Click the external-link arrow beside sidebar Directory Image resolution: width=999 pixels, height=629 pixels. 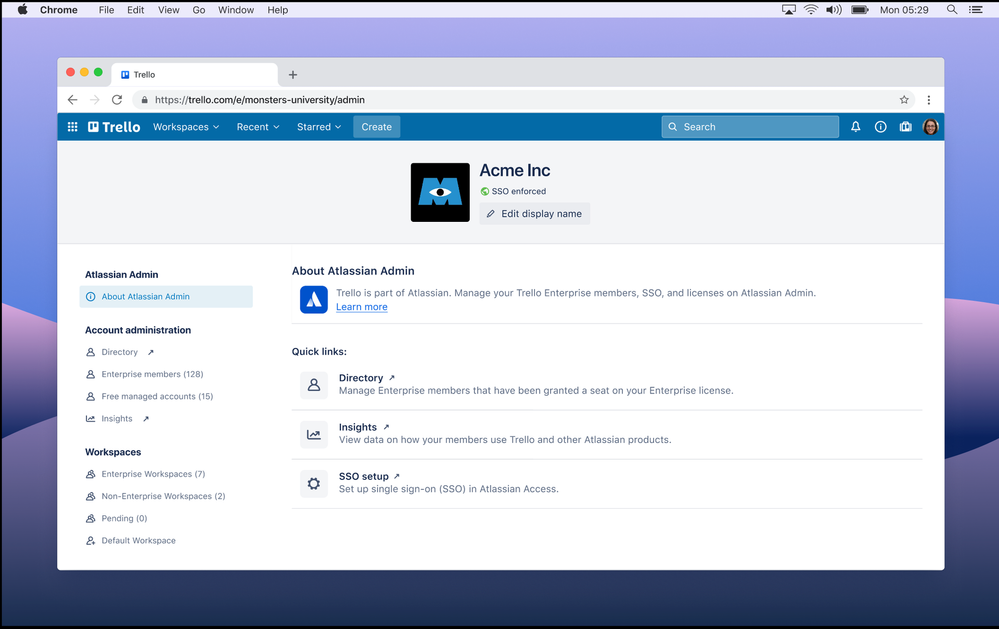(x=150, y=352)
